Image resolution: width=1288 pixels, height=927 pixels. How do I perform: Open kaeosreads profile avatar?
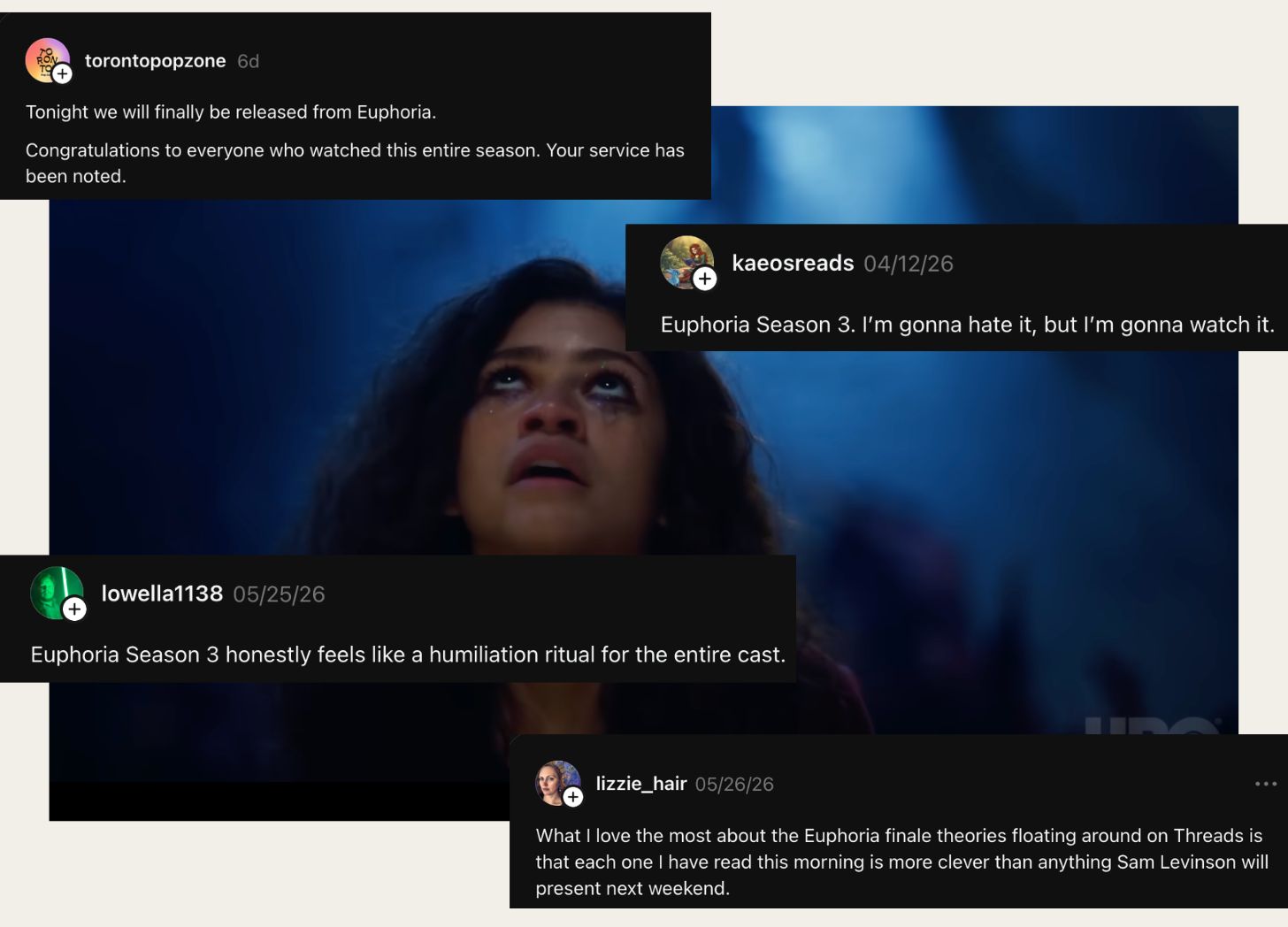coord(686,263)
